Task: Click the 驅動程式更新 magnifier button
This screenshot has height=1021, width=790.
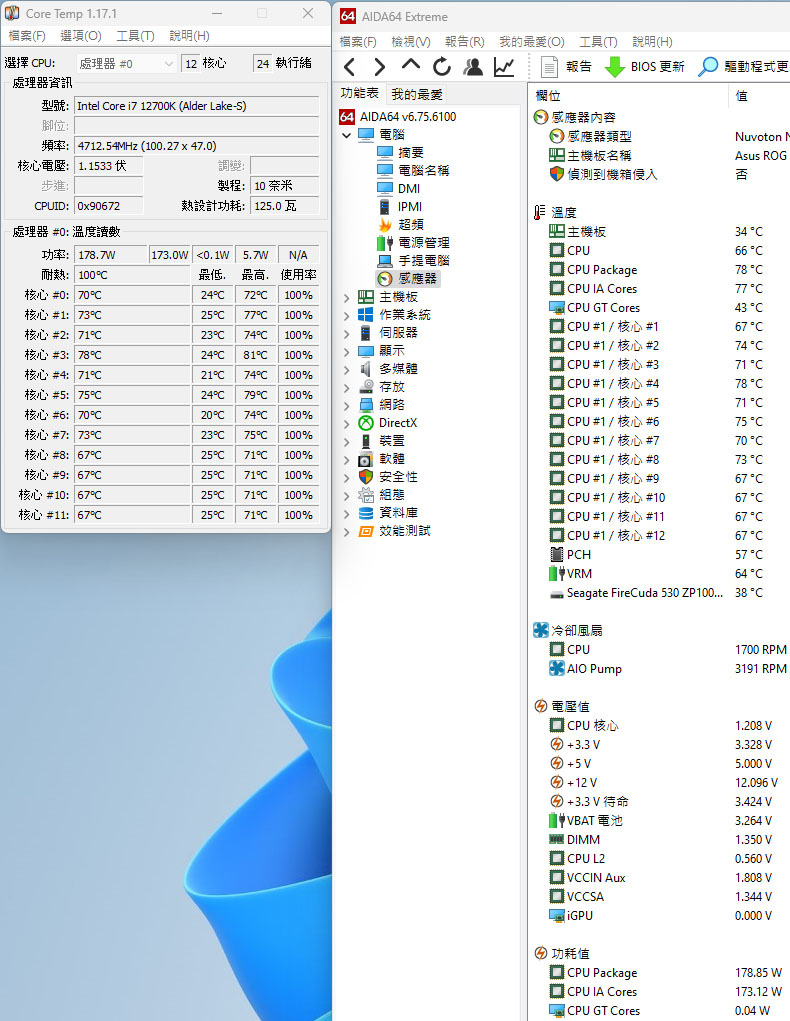Action: [743, 66]
